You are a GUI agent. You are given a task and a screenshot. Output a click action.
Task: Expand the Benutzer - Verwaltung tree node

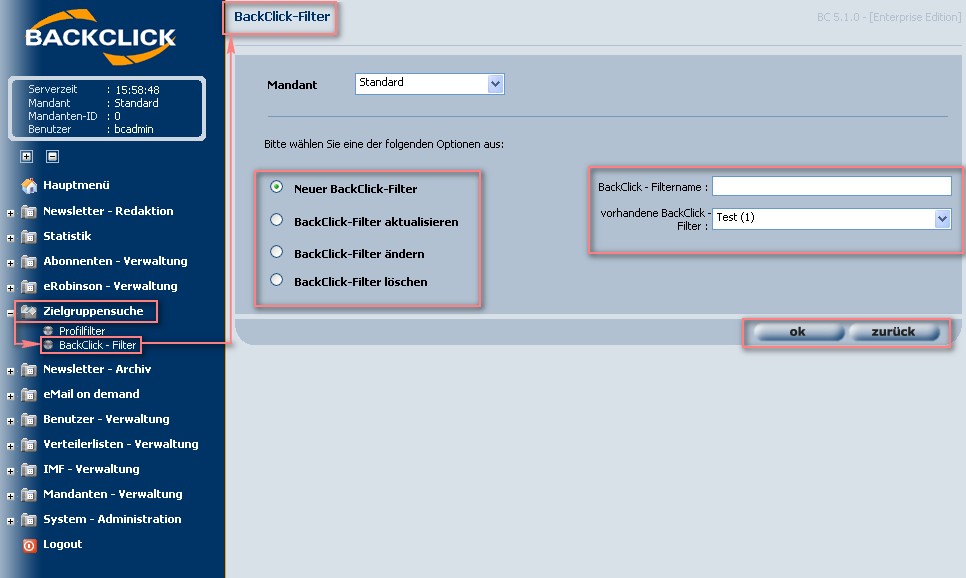pyautogui.click(x=10, y=421)
